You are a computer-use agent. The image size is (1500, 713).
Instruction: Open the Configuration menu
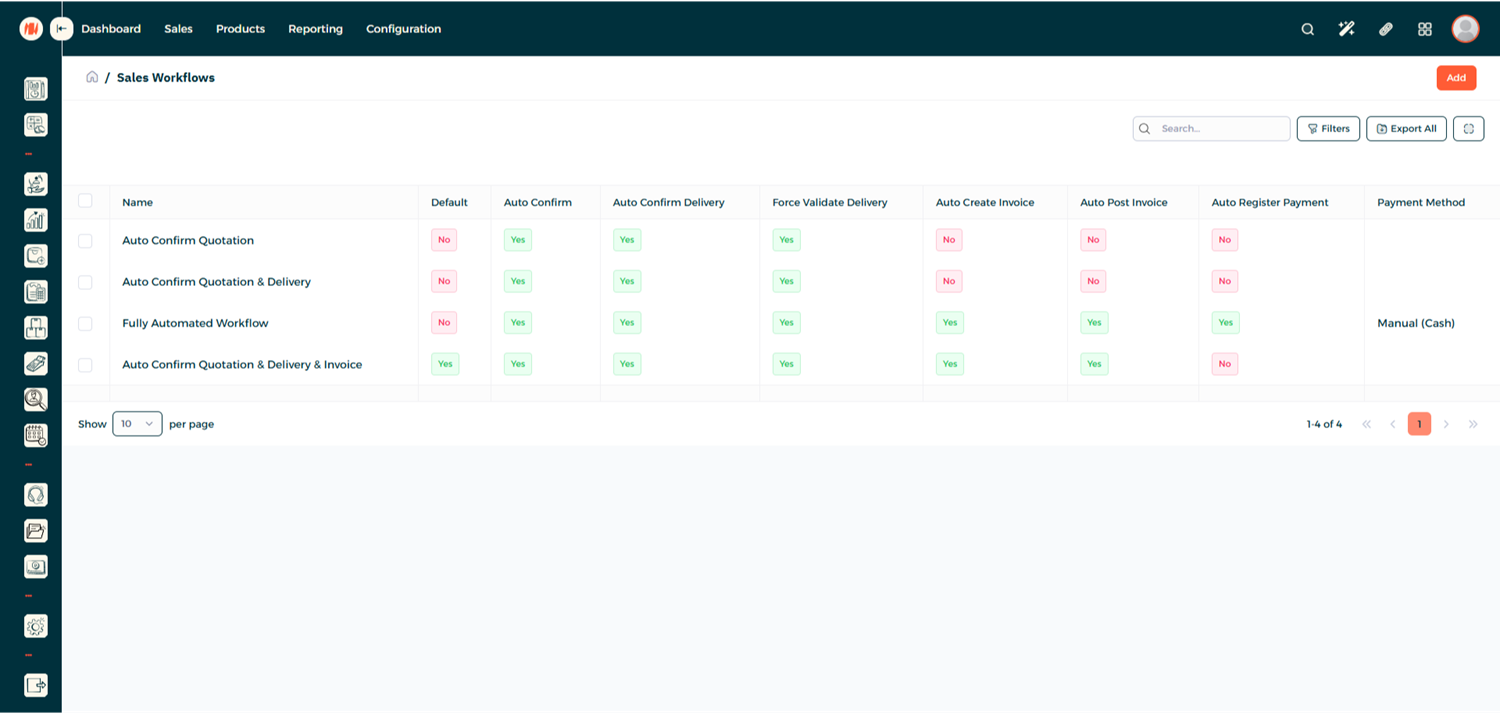pyautogui.click(x=403, y=29)
